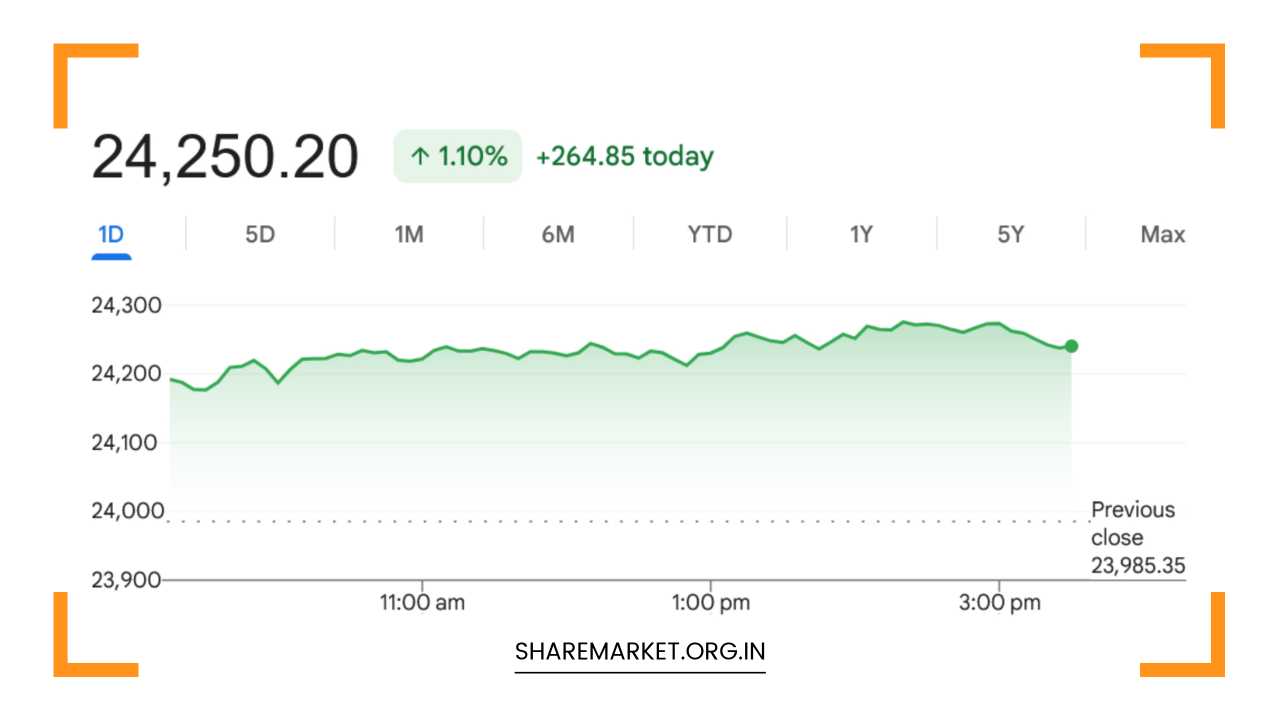Open the 5Y range tab
Screen dimensions: 1280x720
pyautogui.click(x=1011, y=235)
